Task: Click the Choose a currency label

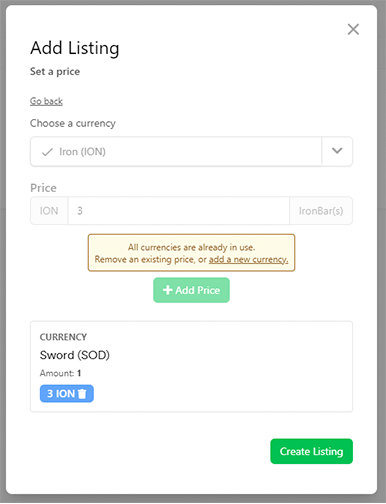Action: click(x=73, y=123)
